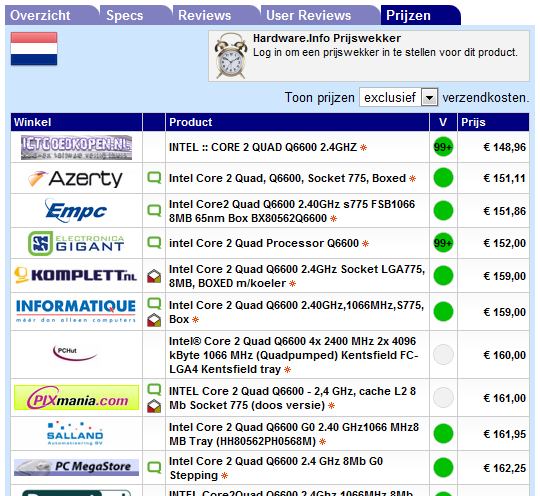Open intel Core 2 Quad Processor Q6600 link
540x496 pixels.
(x=264, y=243)
